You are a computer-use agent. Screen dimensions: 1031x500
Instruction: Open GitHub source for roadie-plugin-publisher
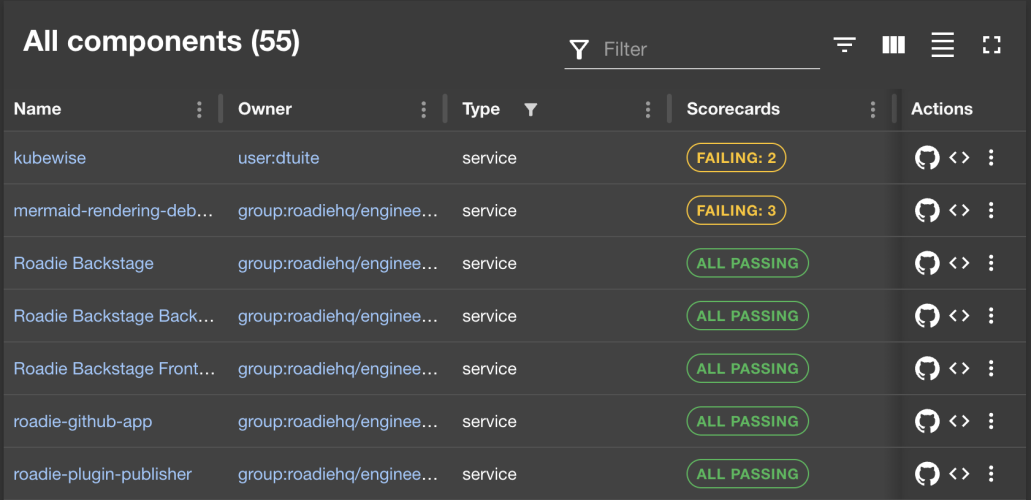point(927,474)
